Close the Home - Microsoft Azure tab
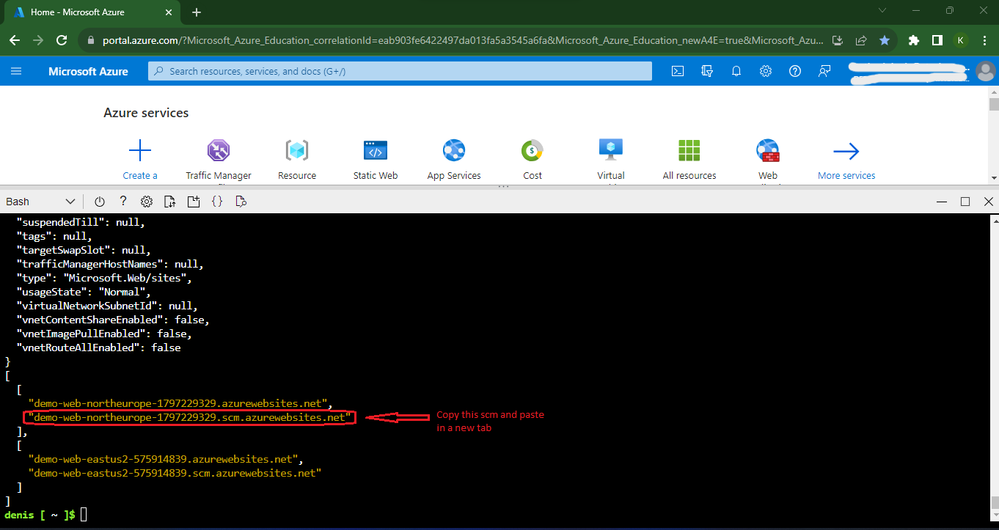Screen dimensions: 999x530 (168, 12)
